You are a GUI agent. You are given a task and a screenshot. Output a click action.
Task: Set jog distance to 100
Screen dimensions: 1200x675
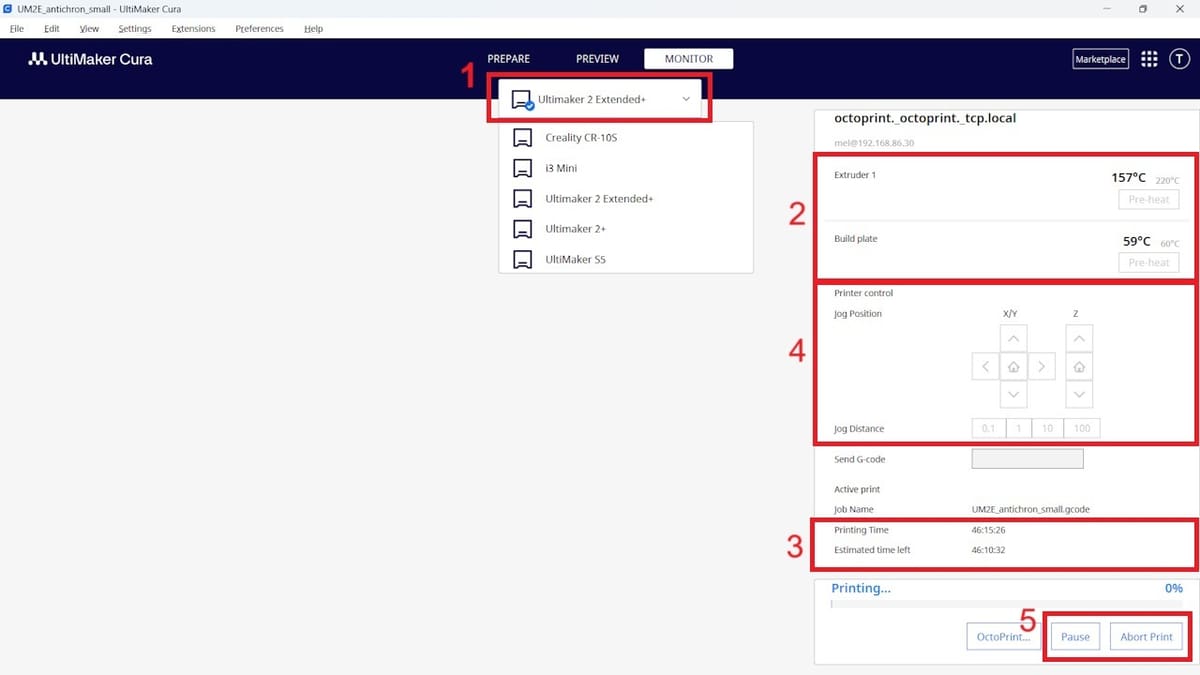point(1082,428)
